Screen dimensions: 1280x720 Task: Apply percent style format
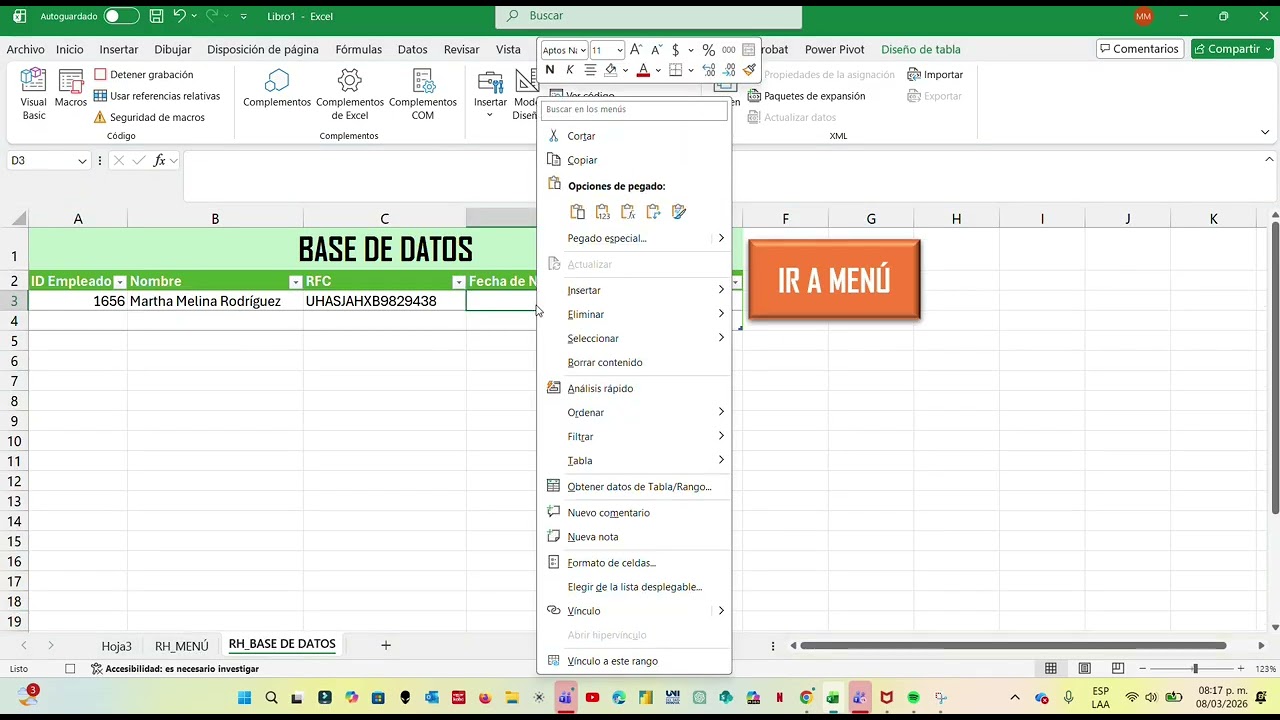[x=708, y=50]
